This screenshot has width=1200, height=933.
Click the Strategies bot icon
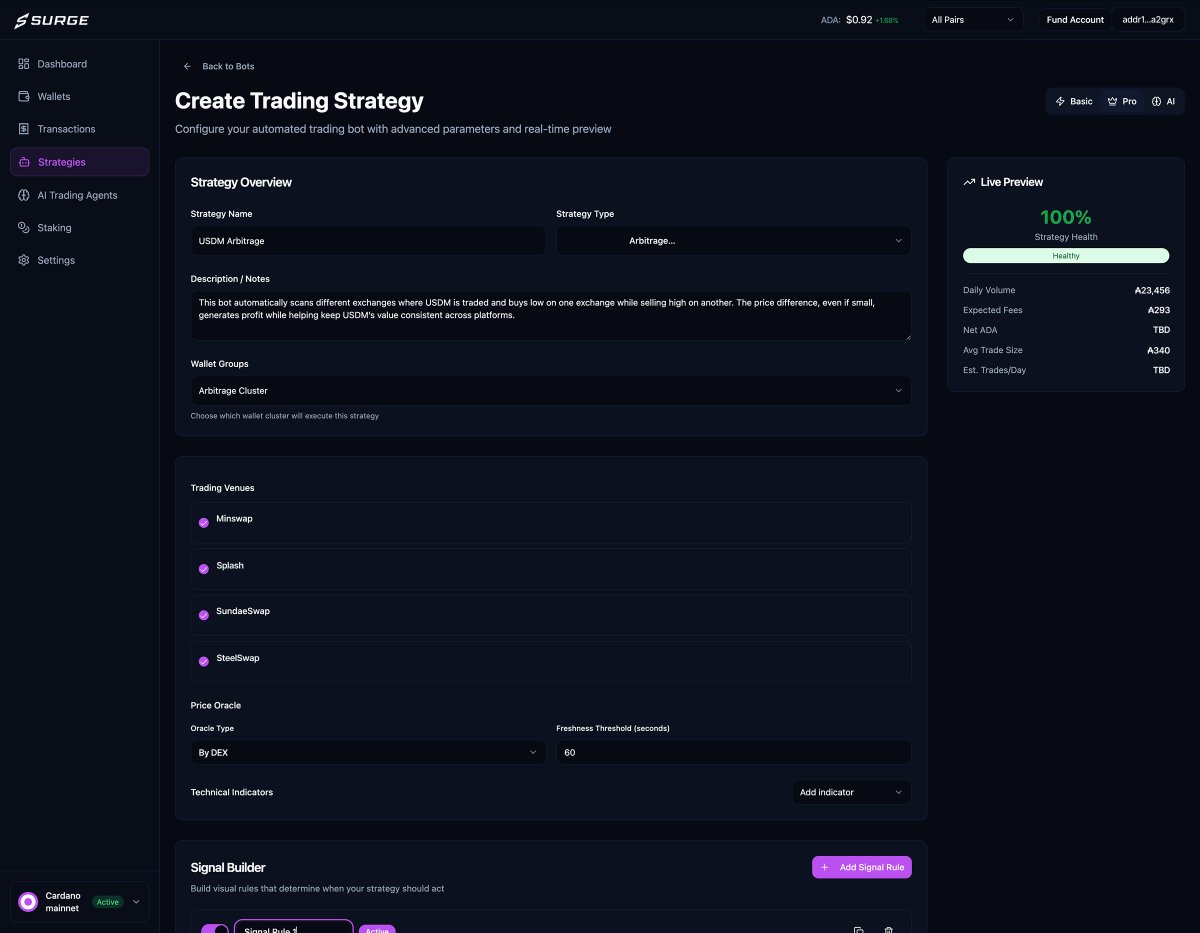click(24, 162)
